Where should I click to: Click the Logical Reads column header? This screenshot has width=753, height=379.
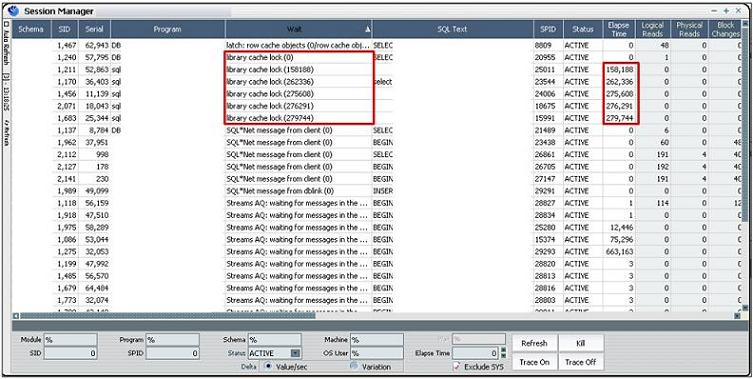(x=653, y=29)
